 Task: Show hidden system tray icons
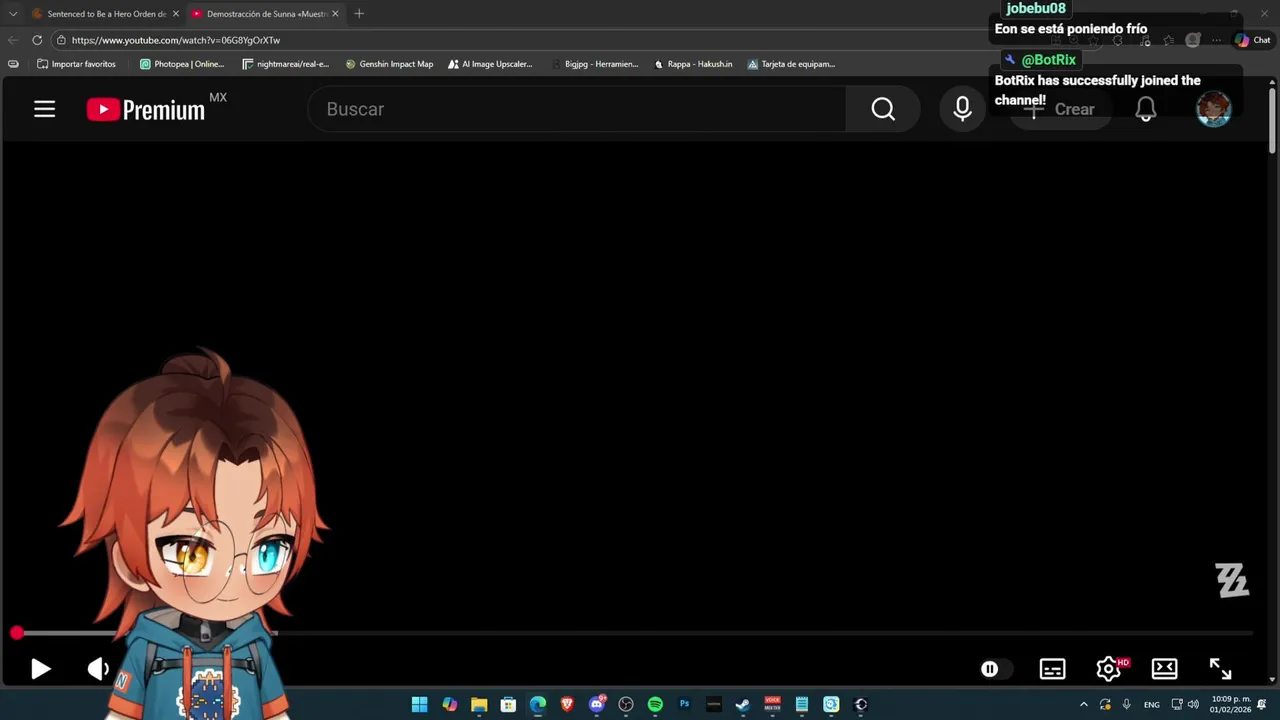pyautogui.click(x=1083, y=705)
